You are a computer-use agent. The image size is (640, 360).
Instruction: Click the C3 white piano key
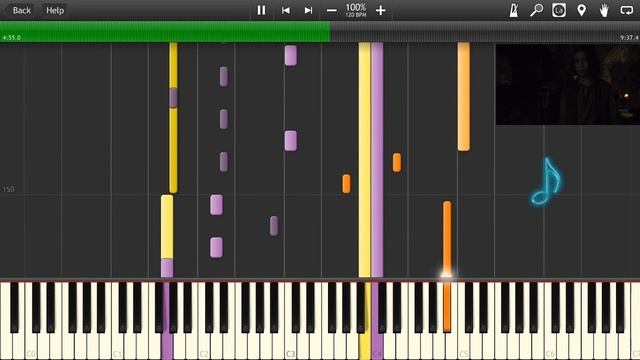click(290, 347)
